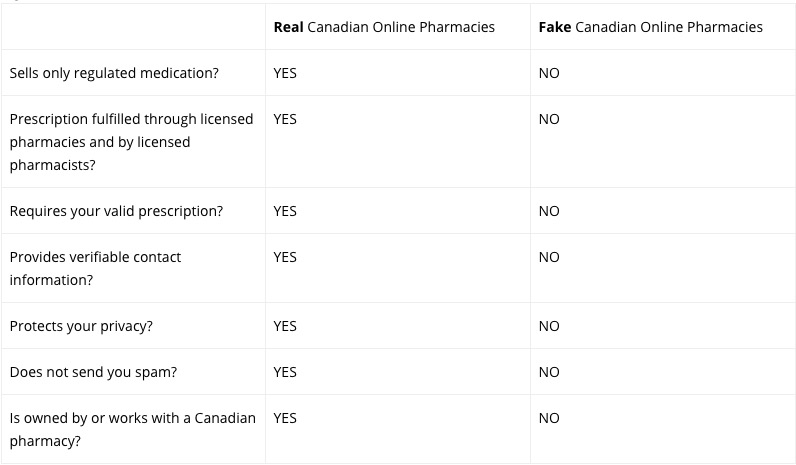796x465 pixels.
Task: Select the "Sells only regulated medication?" text
Action: pyautogui.click(x=114, y=73)
